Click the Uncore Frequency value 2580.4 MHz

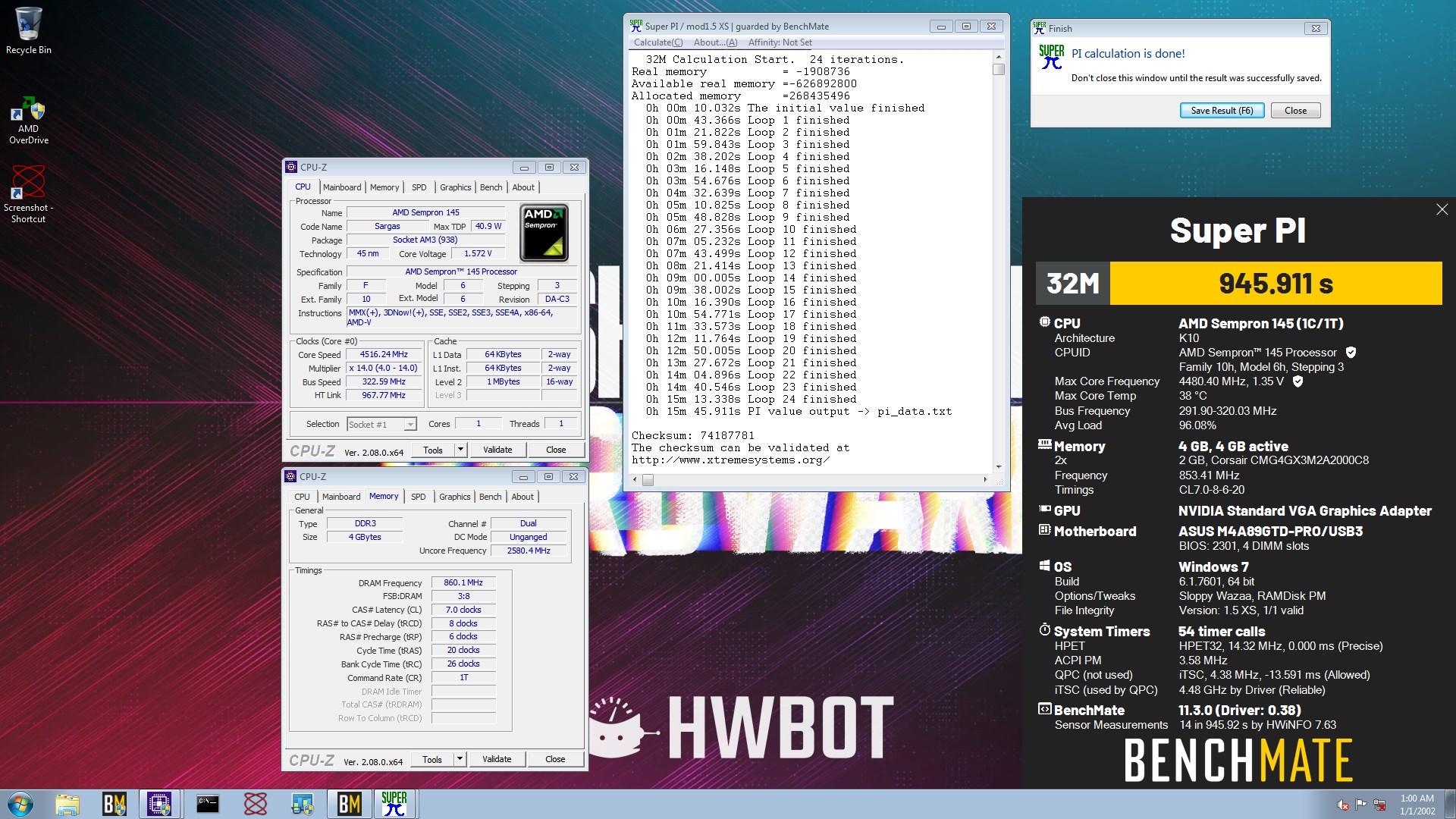click(529, 551)
